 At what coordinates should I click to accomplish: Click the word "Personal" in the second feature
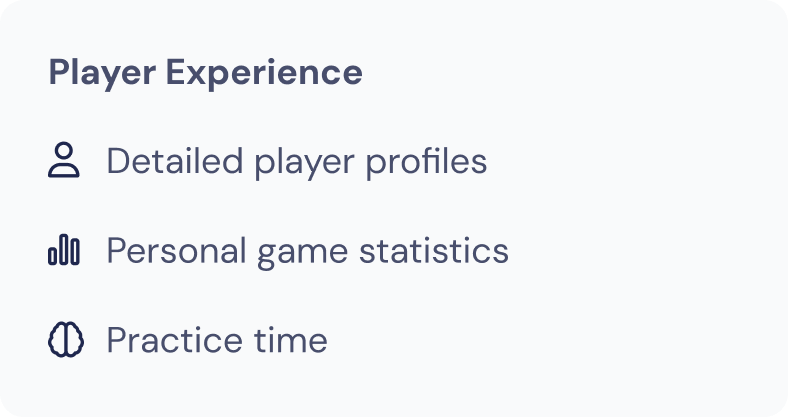click(x=176, y=250)
